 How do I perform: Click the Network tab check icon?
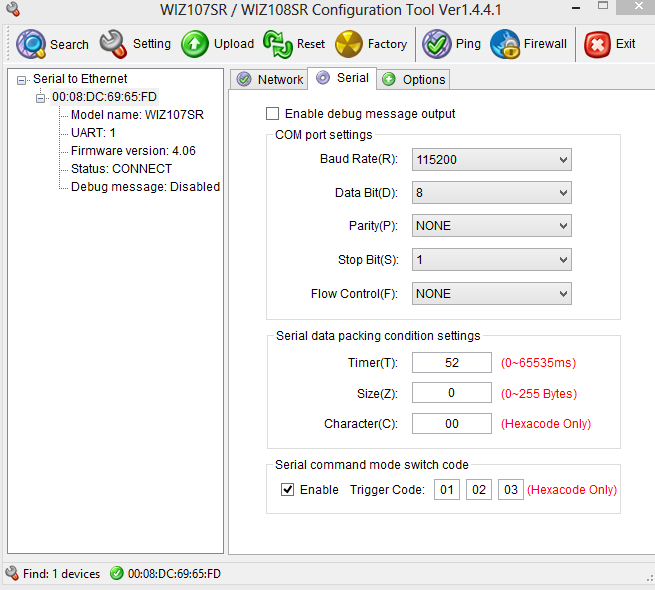pyautogui.click(x=244, y=79)
